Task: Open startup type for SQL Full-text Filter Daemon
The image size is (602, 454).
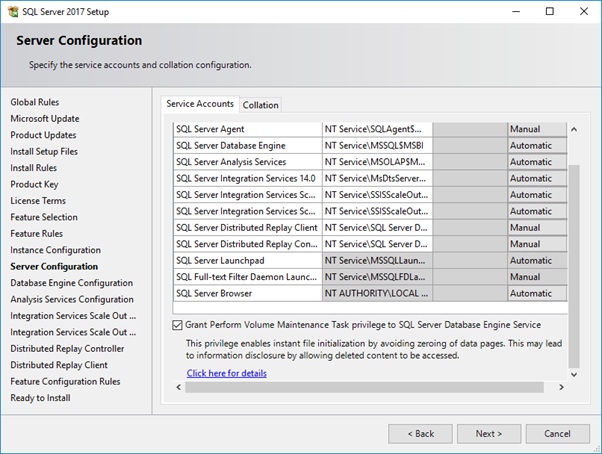Action: coord(537,277)
